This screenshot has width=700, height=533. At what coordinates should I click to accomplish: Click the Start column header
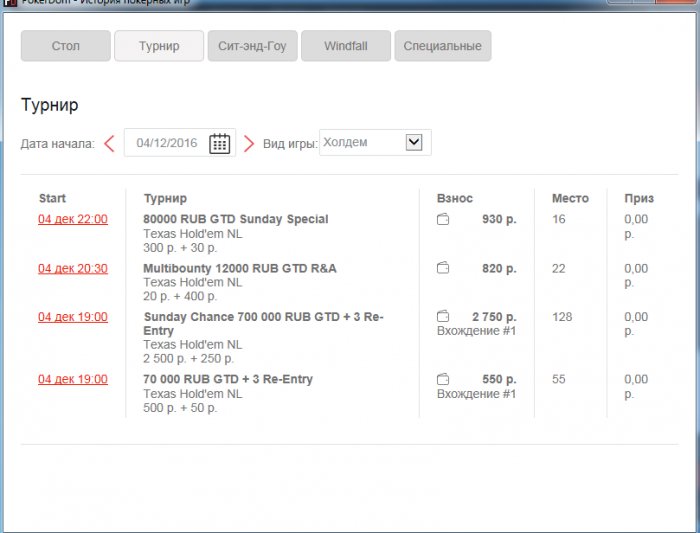[x=52, y=198]
